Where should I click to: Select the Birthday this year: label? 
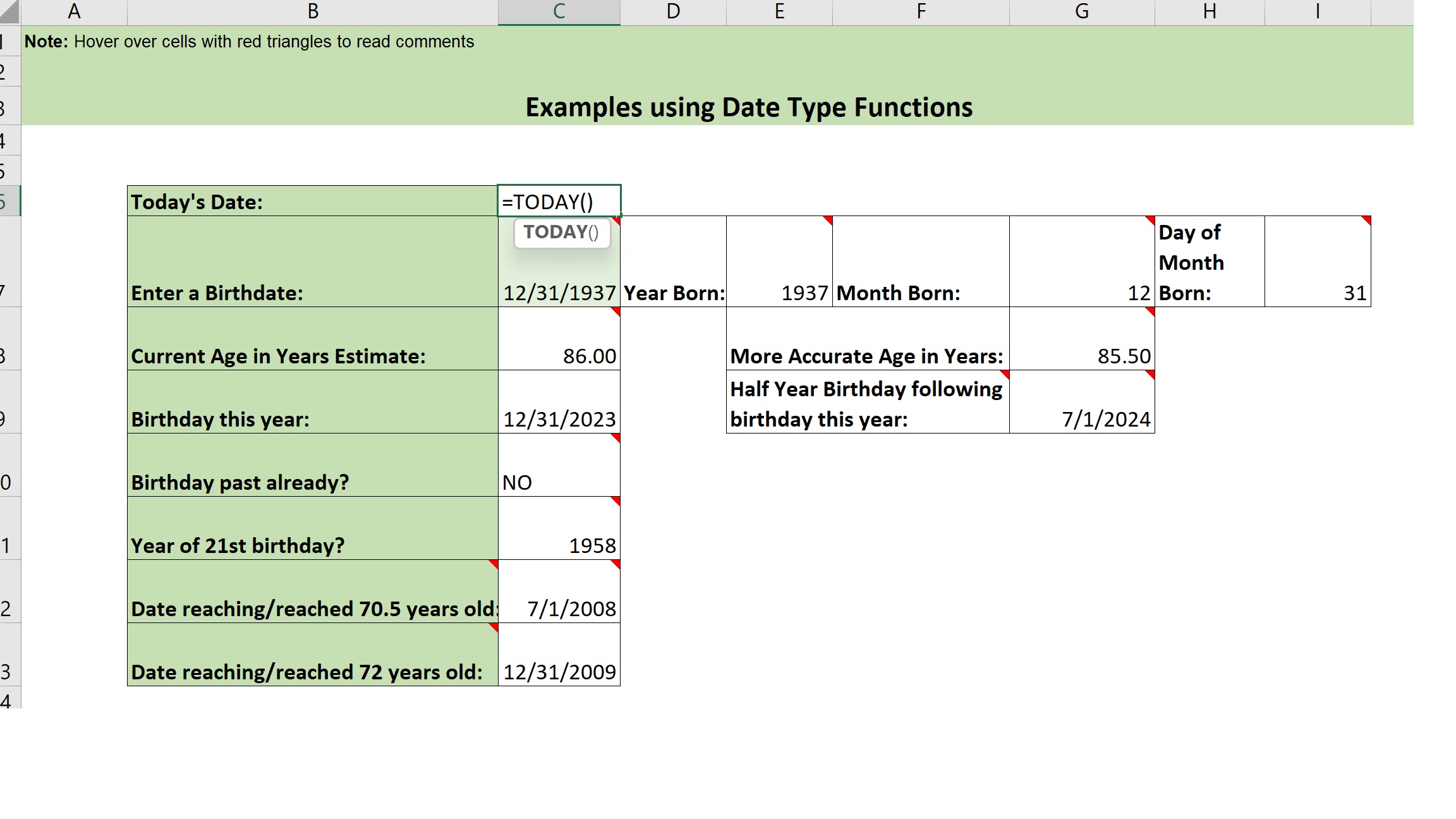(x=312, y=402)
